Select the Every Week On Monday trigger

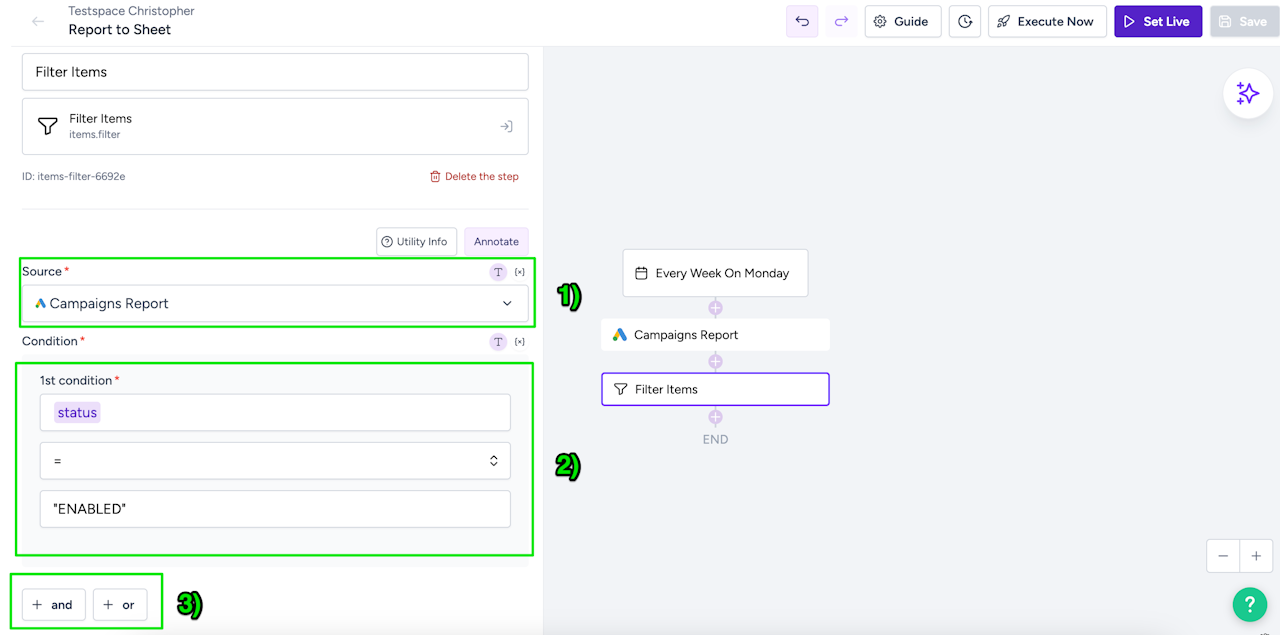coord(715,273)
